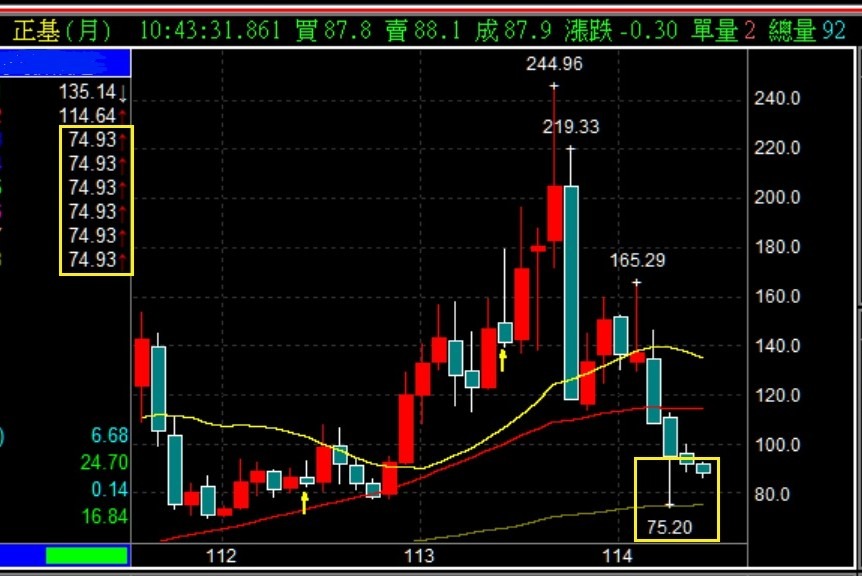Click the 75.20 low price label

669,528
